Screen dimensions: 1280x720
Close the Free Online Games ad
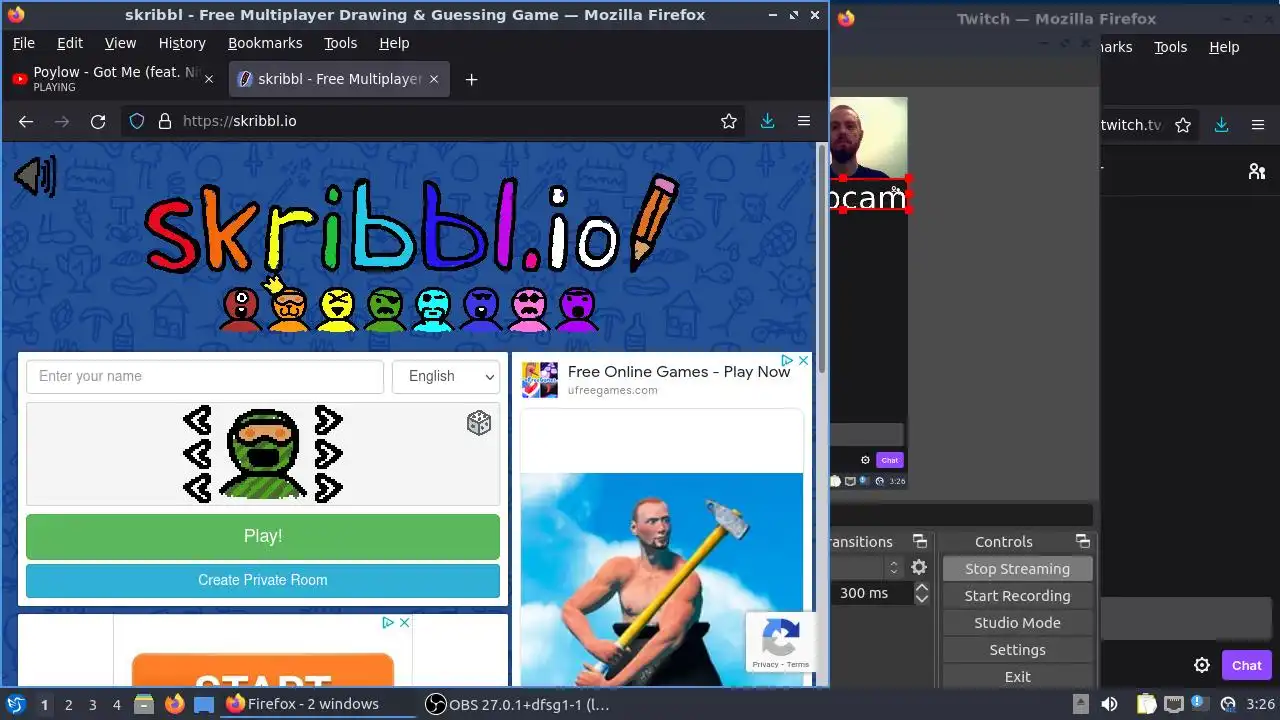tap(802, 360)
